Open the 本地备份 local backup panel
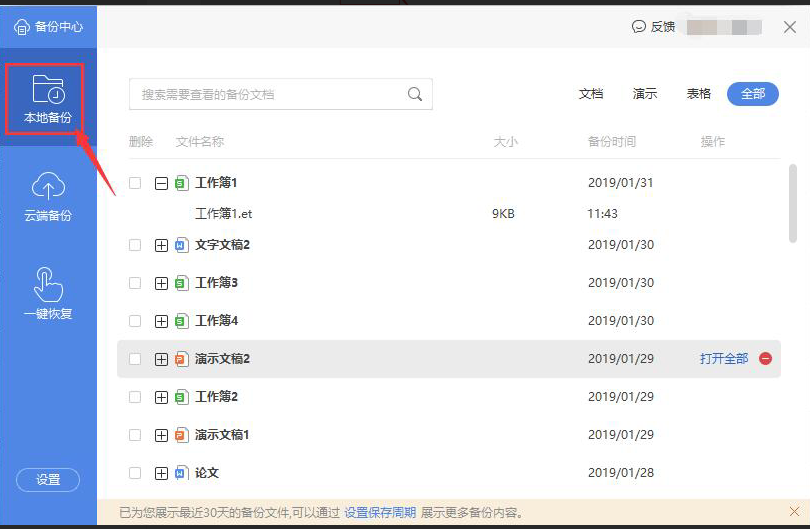 pos(48,103)
